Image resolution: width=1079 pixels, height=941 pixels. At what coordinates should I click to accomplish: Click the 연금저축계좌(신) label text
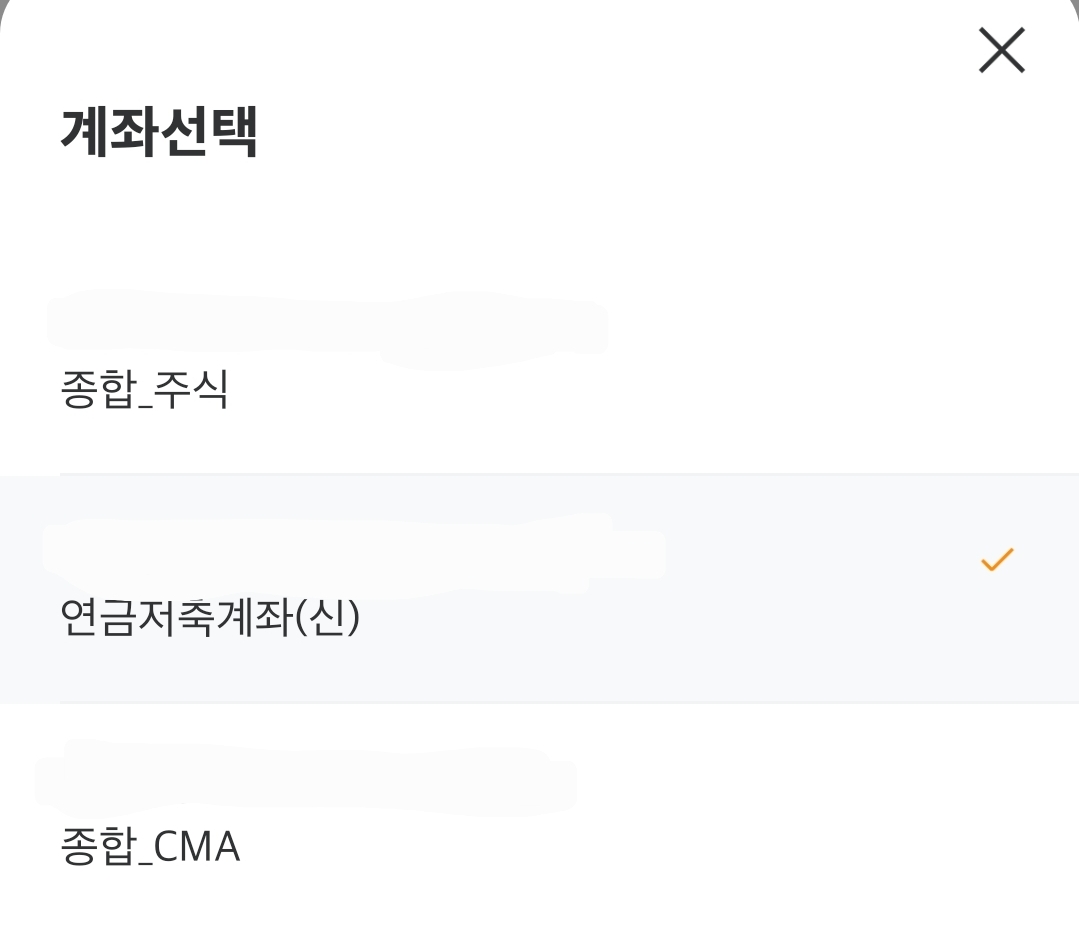(x=210, y=617)
